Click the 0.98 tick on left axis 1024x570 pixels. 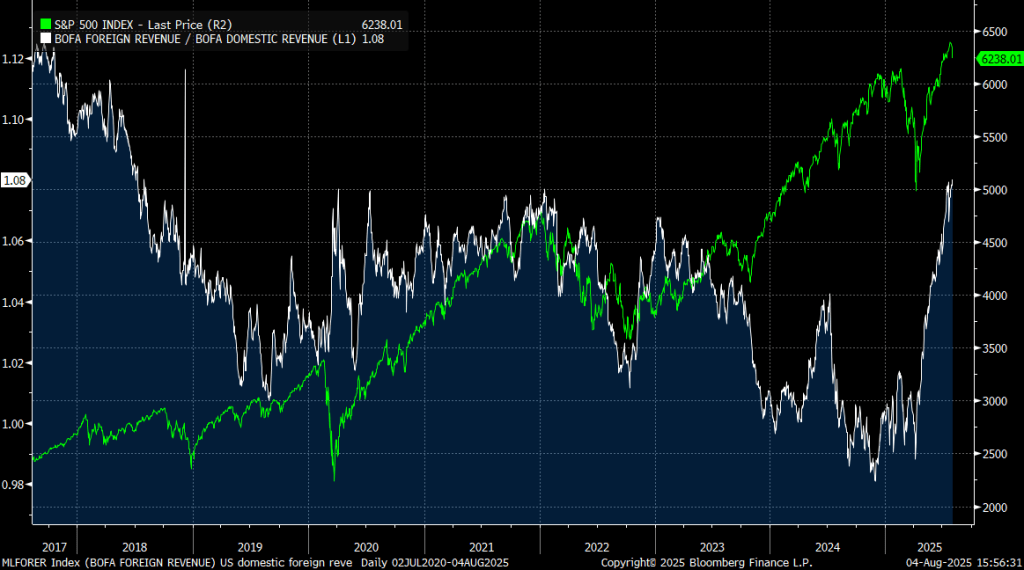pyautogui.click(x=14, y=485)
